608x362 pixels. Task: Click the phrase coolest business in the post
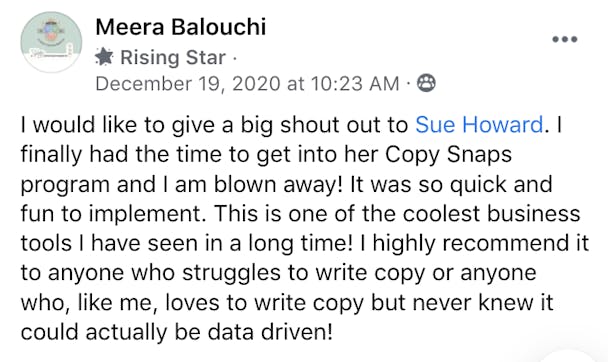click(x=491, y=214)
